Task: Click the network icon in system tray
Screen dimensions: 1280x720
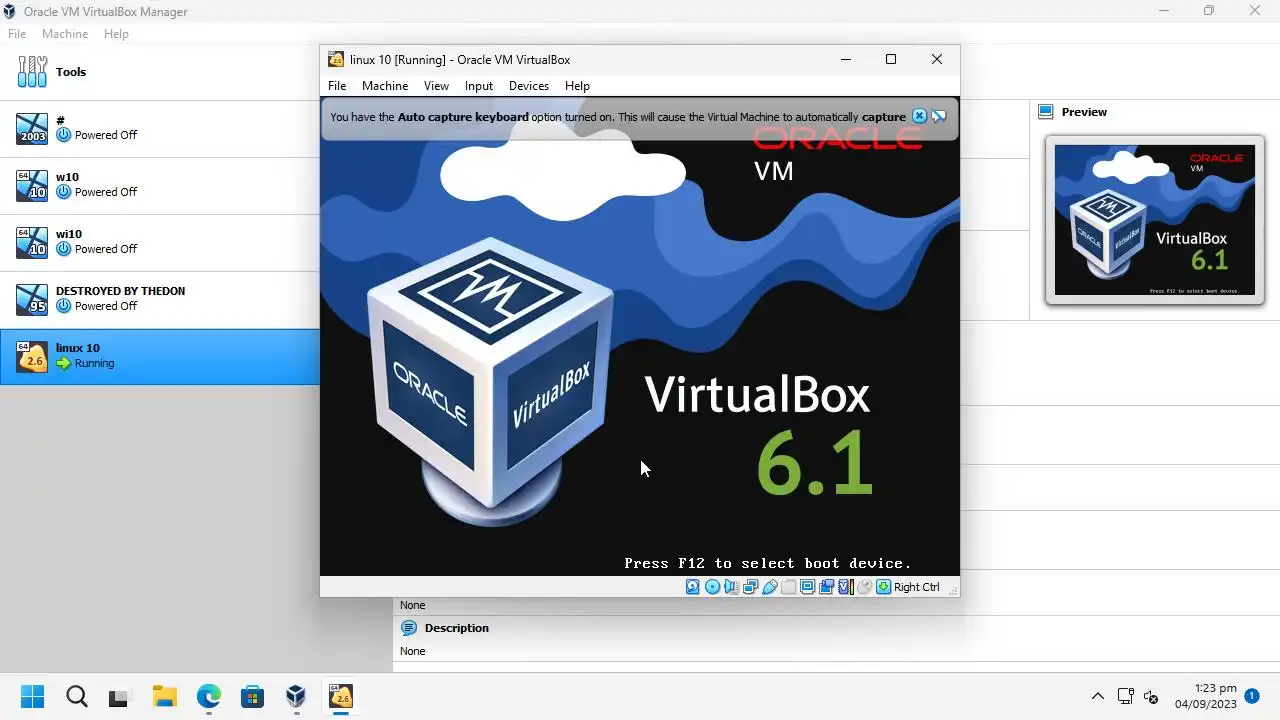Action: click(x=1125, y=697)
